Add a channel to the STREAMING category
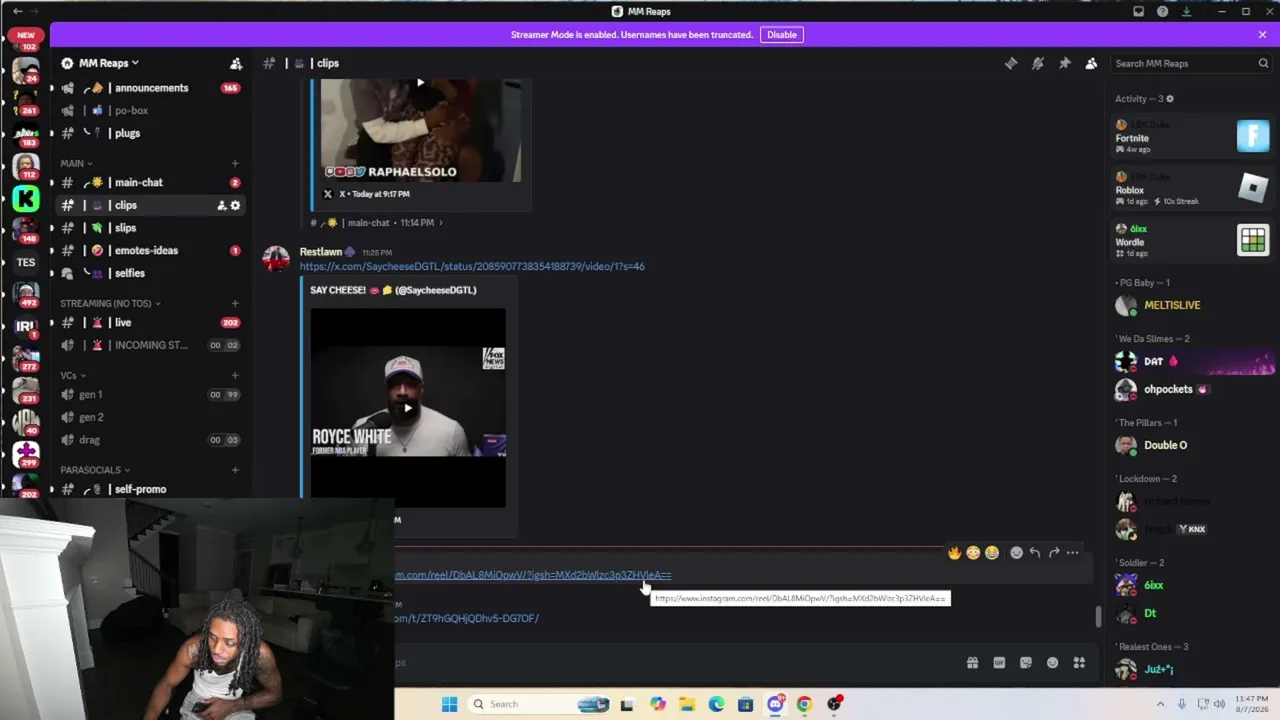 pyautogui.click(x=235, y=303)
